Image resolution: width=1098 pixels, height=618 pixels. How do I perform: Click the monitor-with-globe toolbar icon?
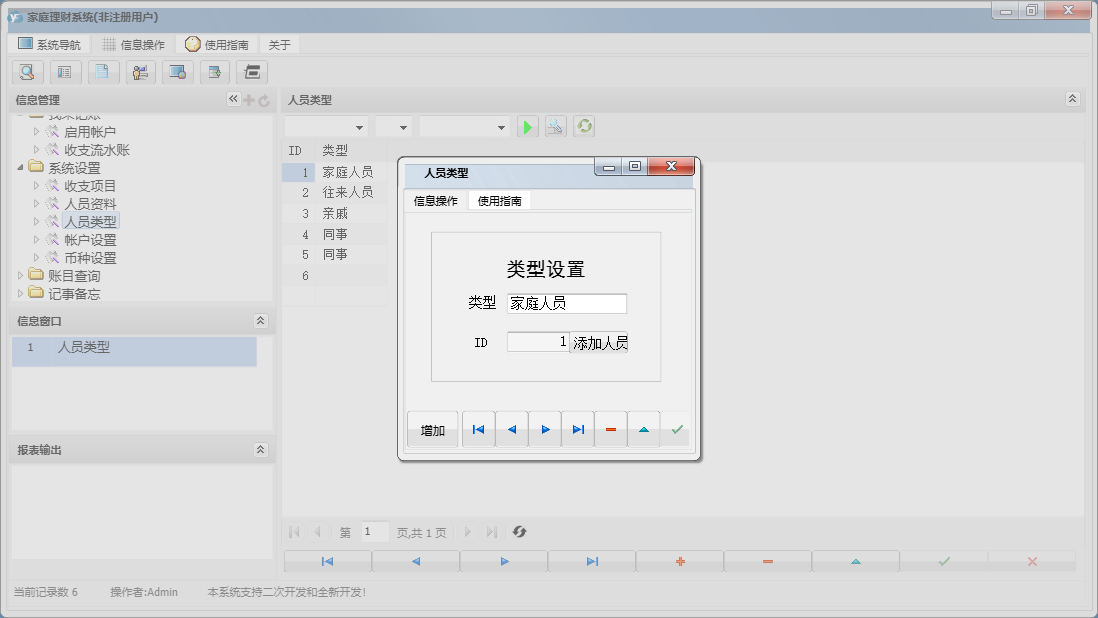(178, 72)
